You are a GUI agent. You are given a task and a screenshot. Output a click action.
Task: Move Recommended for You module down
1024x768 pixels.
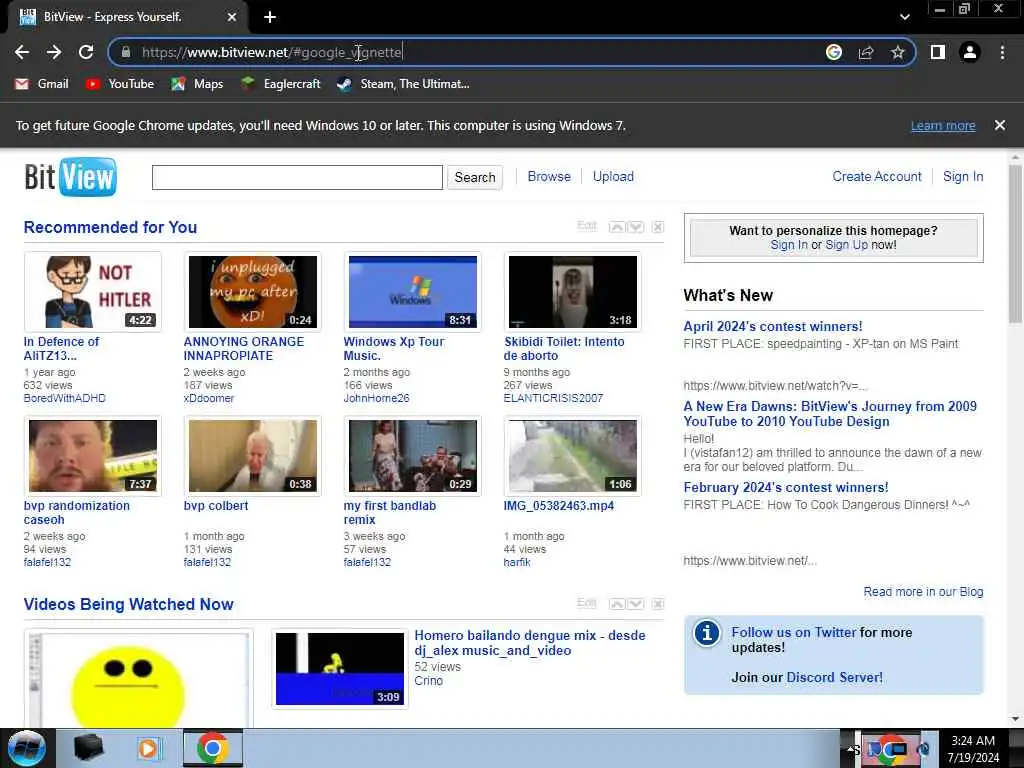(636, 227)
